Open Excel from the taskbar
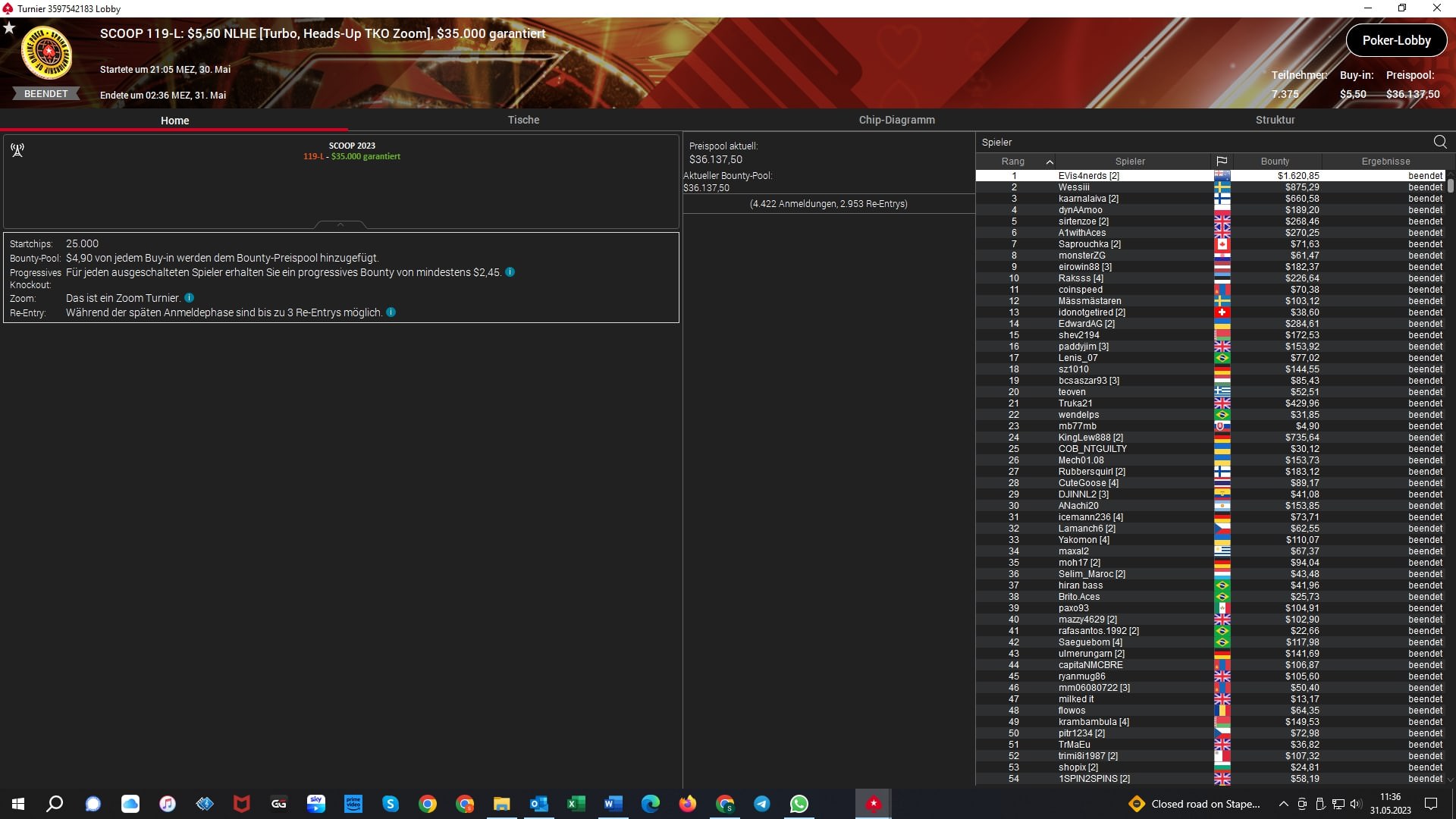 pyautogui.click(x=576, y=804)
